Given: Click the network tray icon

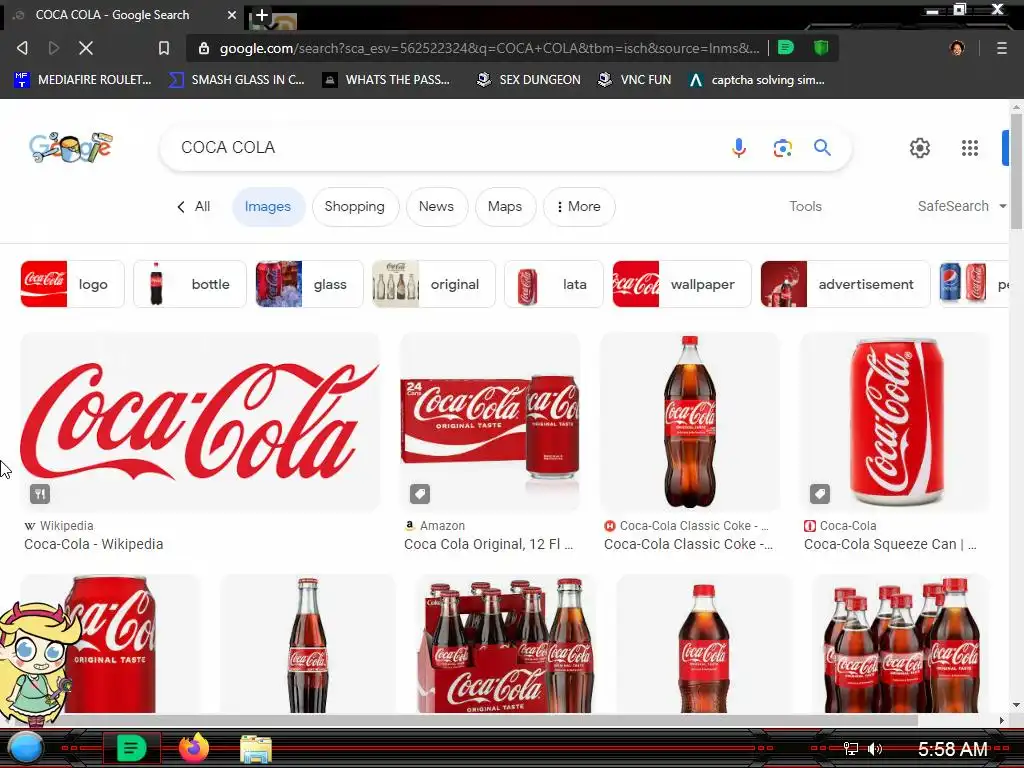Looking at the screenshot, I should point(850,748).
